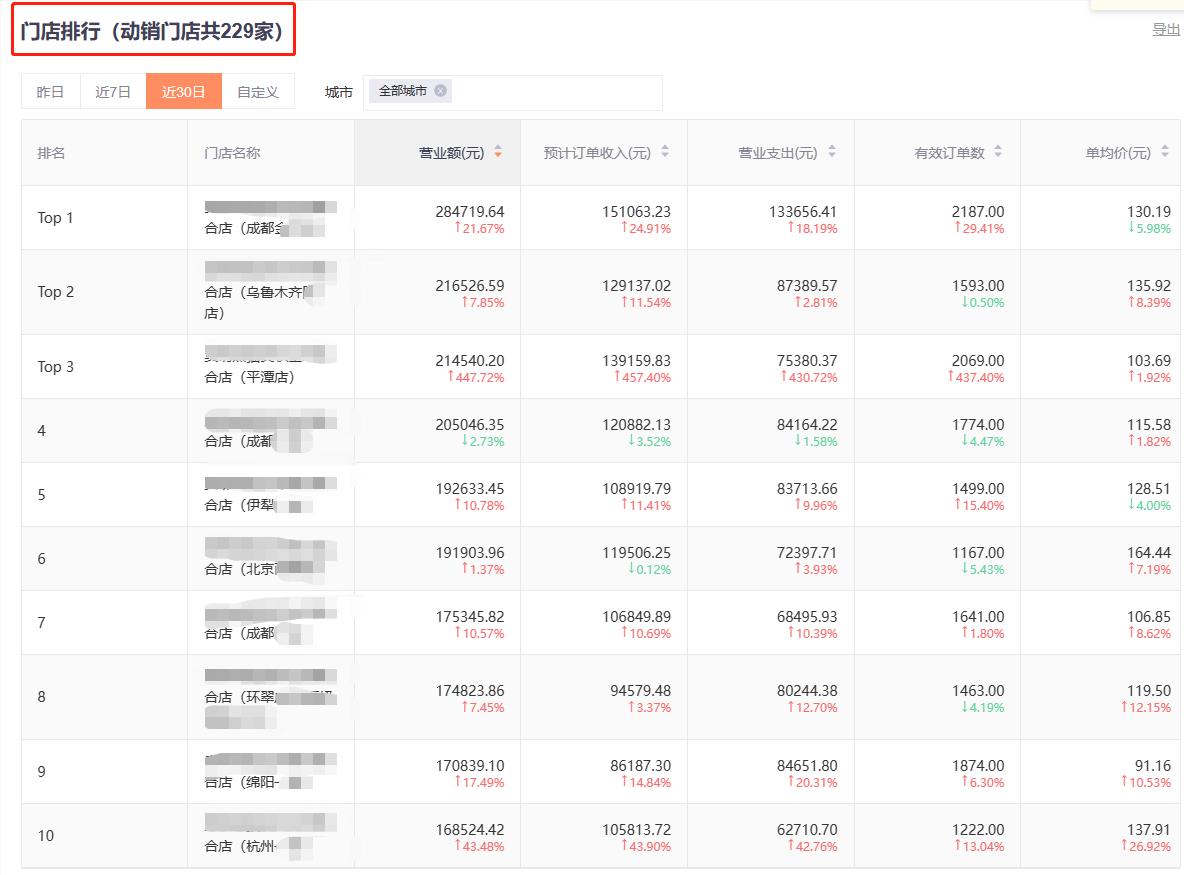Click the 门店名称 column header

[x=232, y=153]
